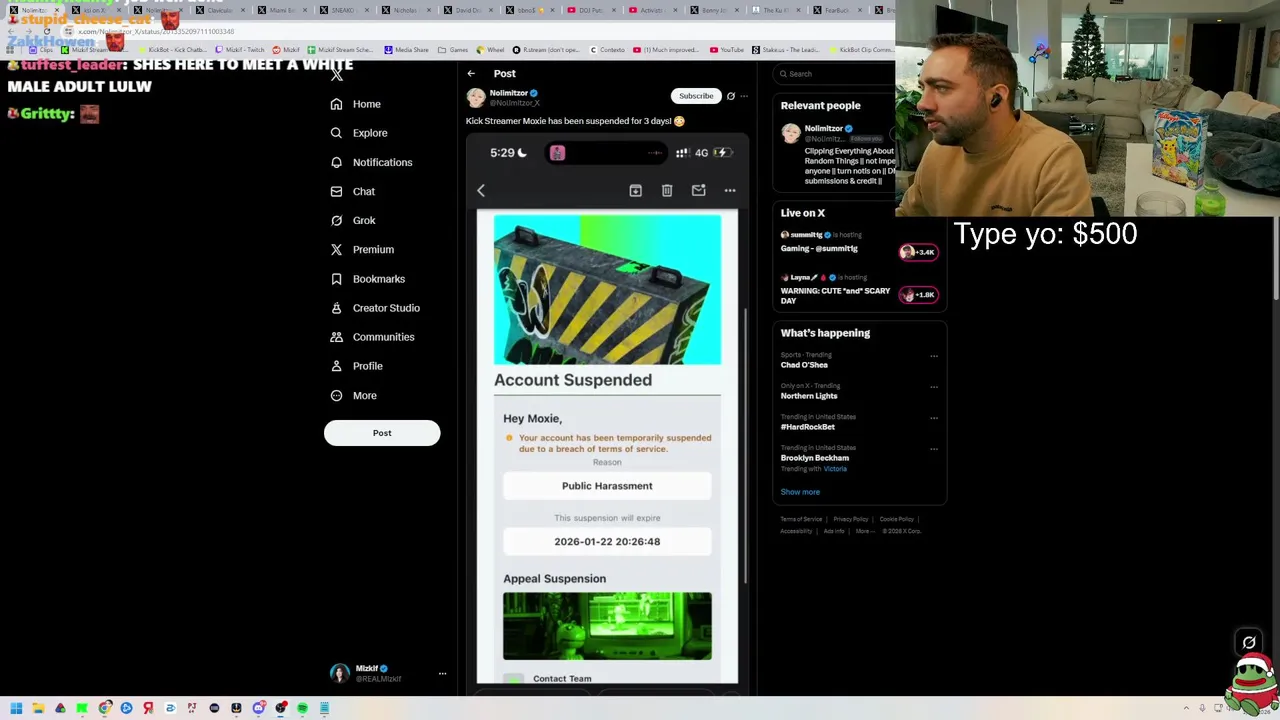1280x720 pixels.
Task: Open Notifications in X sidebar
Action: tap(371, 162)
